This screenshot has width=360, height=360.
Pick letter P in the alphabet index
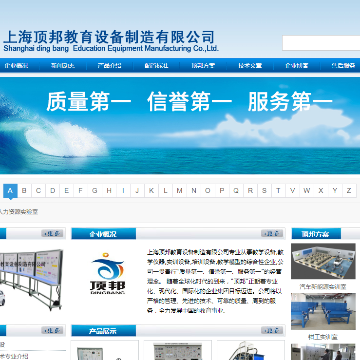222,191
